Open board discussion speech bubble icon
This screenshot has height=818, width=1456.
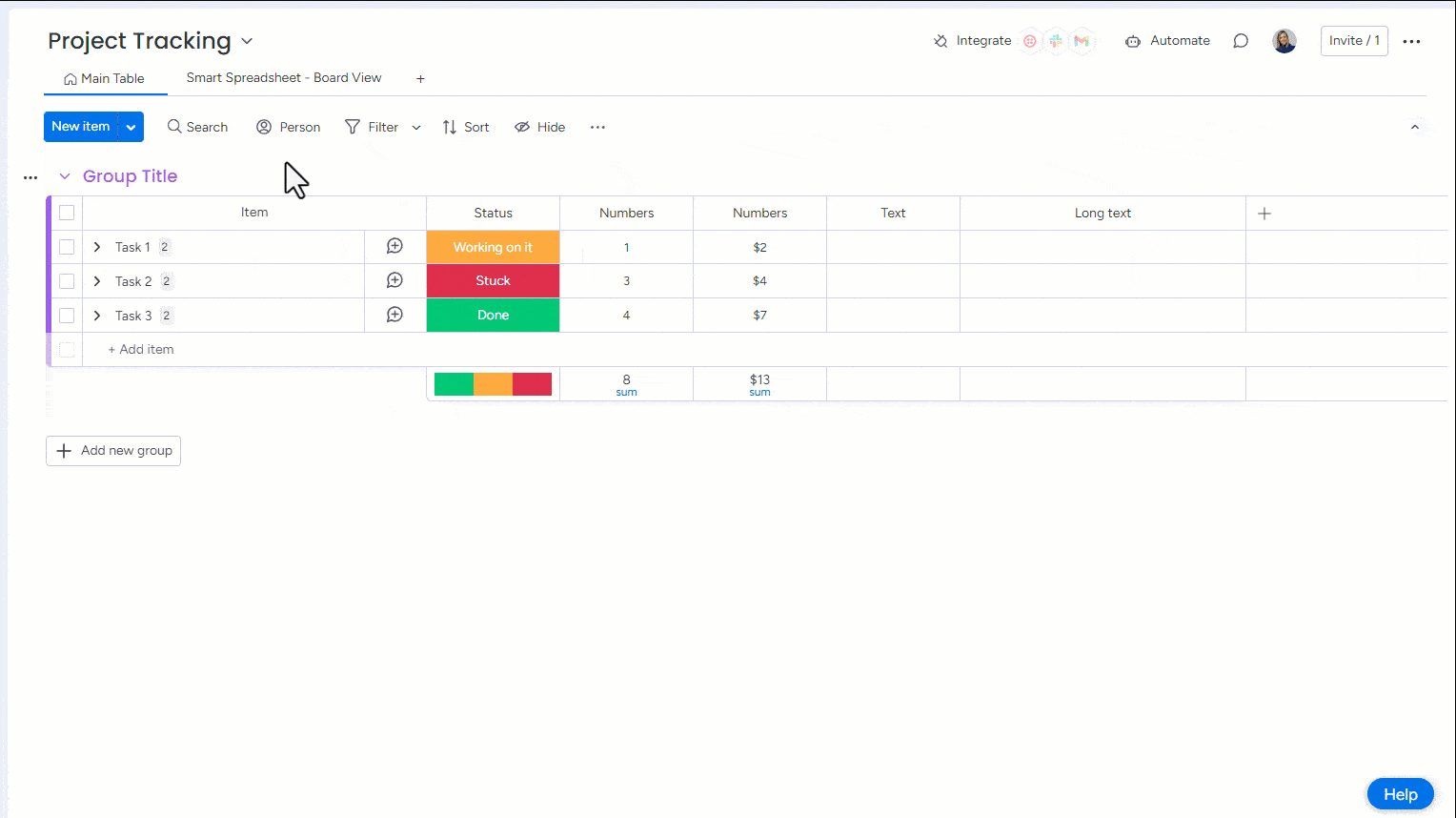point(1241,41)
